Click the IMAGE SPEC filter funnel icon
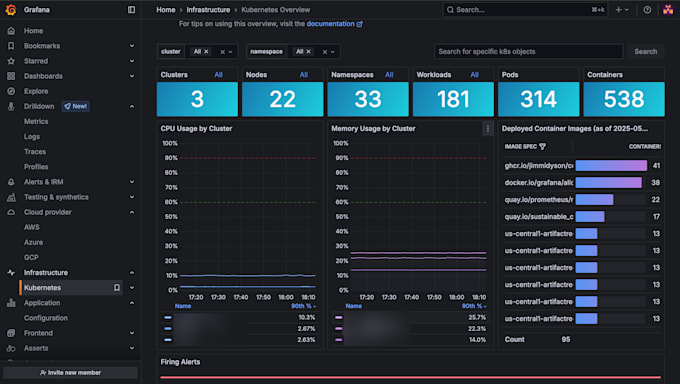The width and height of the screenshot is (680, 384). (x=543, y=147)
